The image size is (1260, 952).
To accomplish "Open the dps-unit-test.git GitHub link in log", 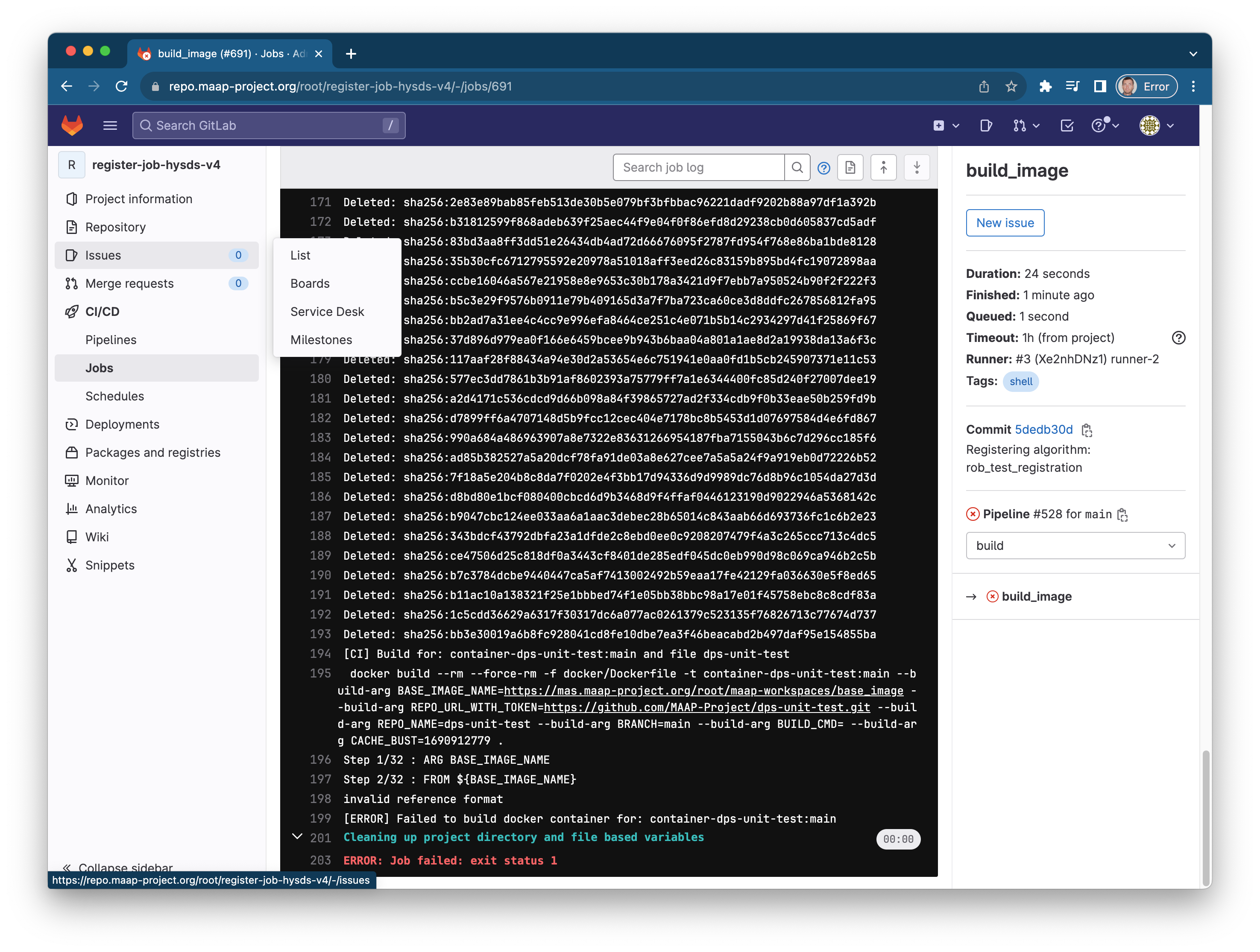I will [707, 707].
